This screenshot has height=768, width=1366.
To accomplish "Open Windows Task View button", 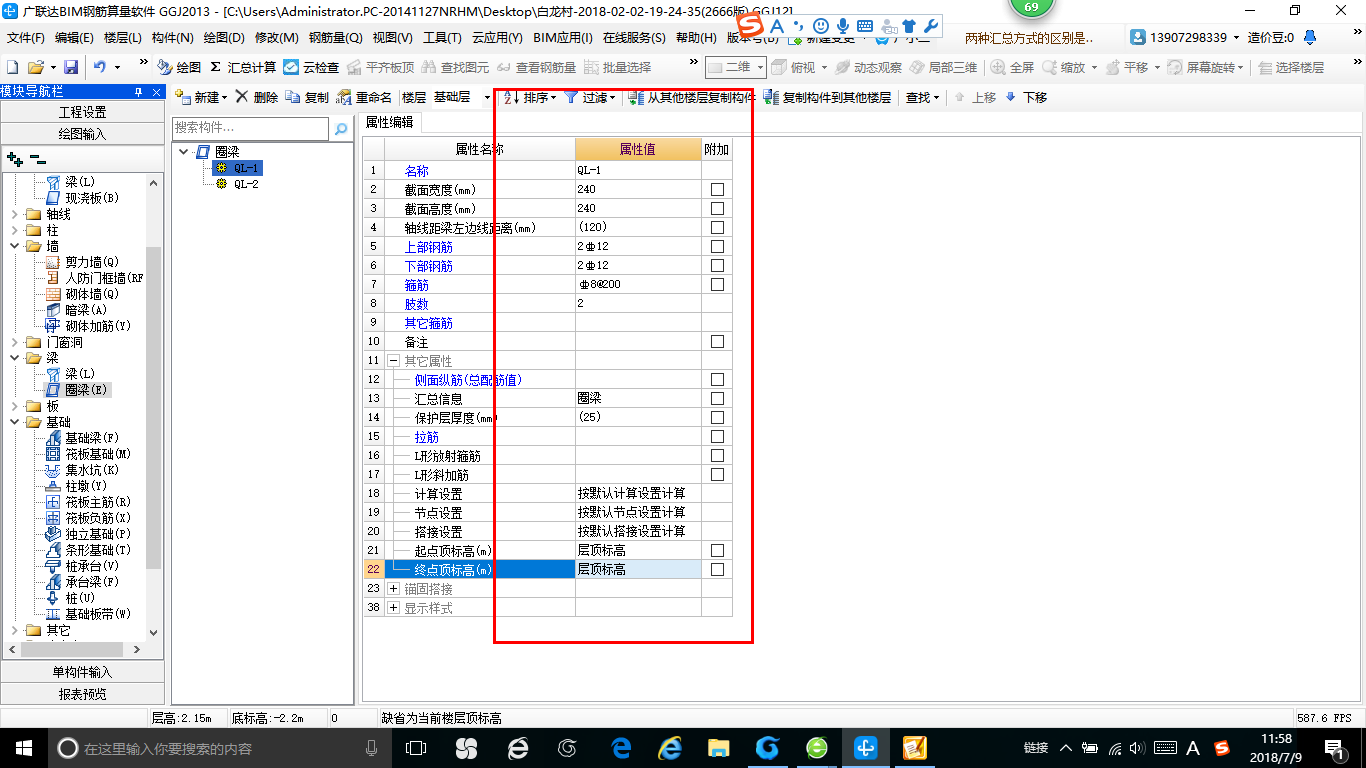I will 415,748.
